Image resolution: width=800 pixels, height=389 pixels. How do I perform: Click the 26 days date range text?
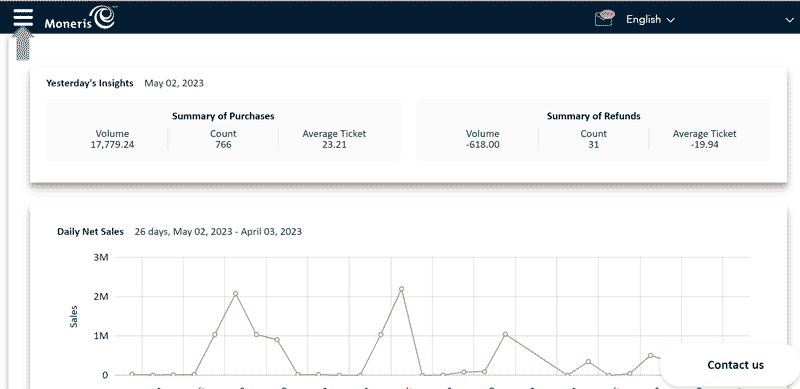pyautogui.click(x=218, y=232)
